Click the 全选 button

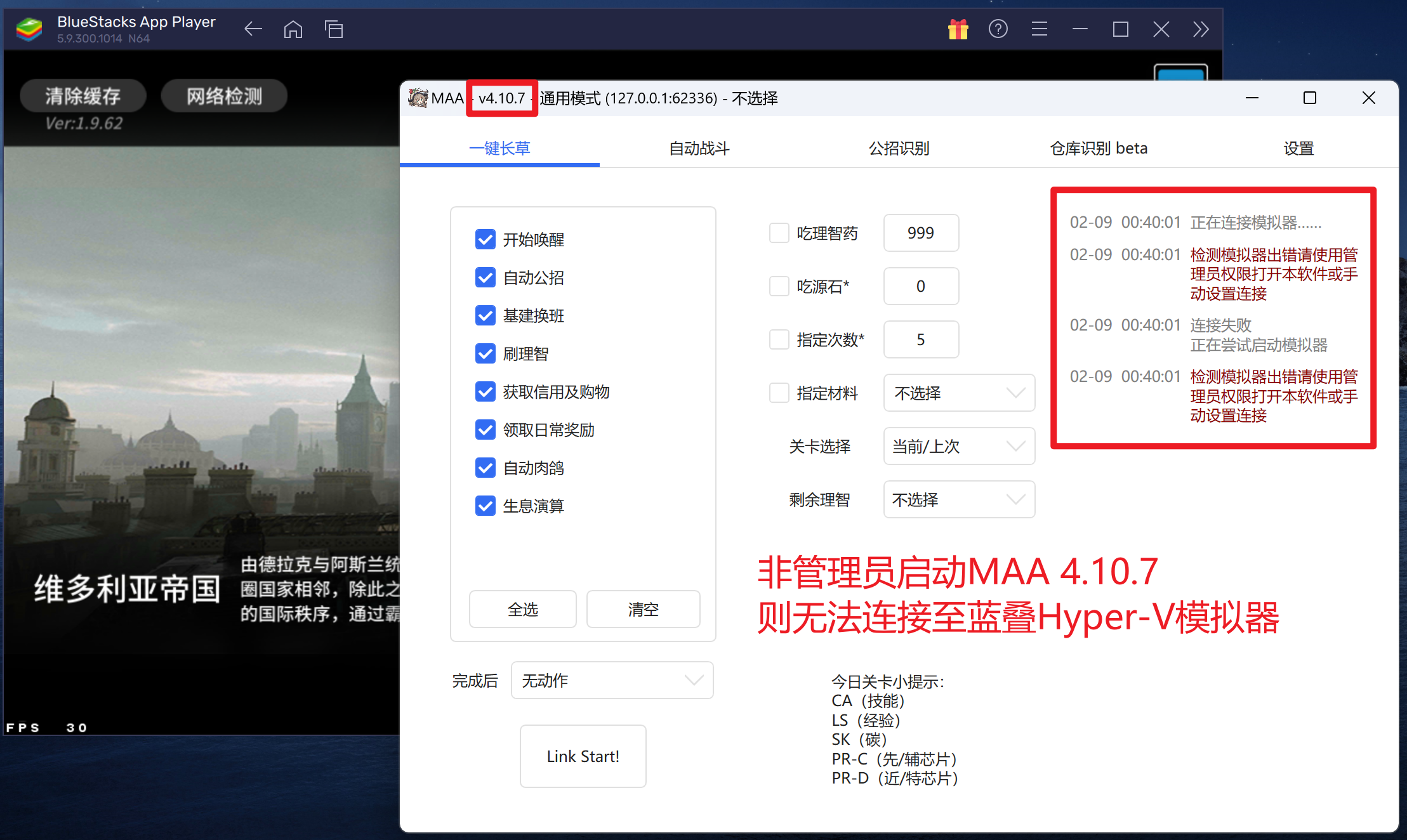tap(522, 609)
